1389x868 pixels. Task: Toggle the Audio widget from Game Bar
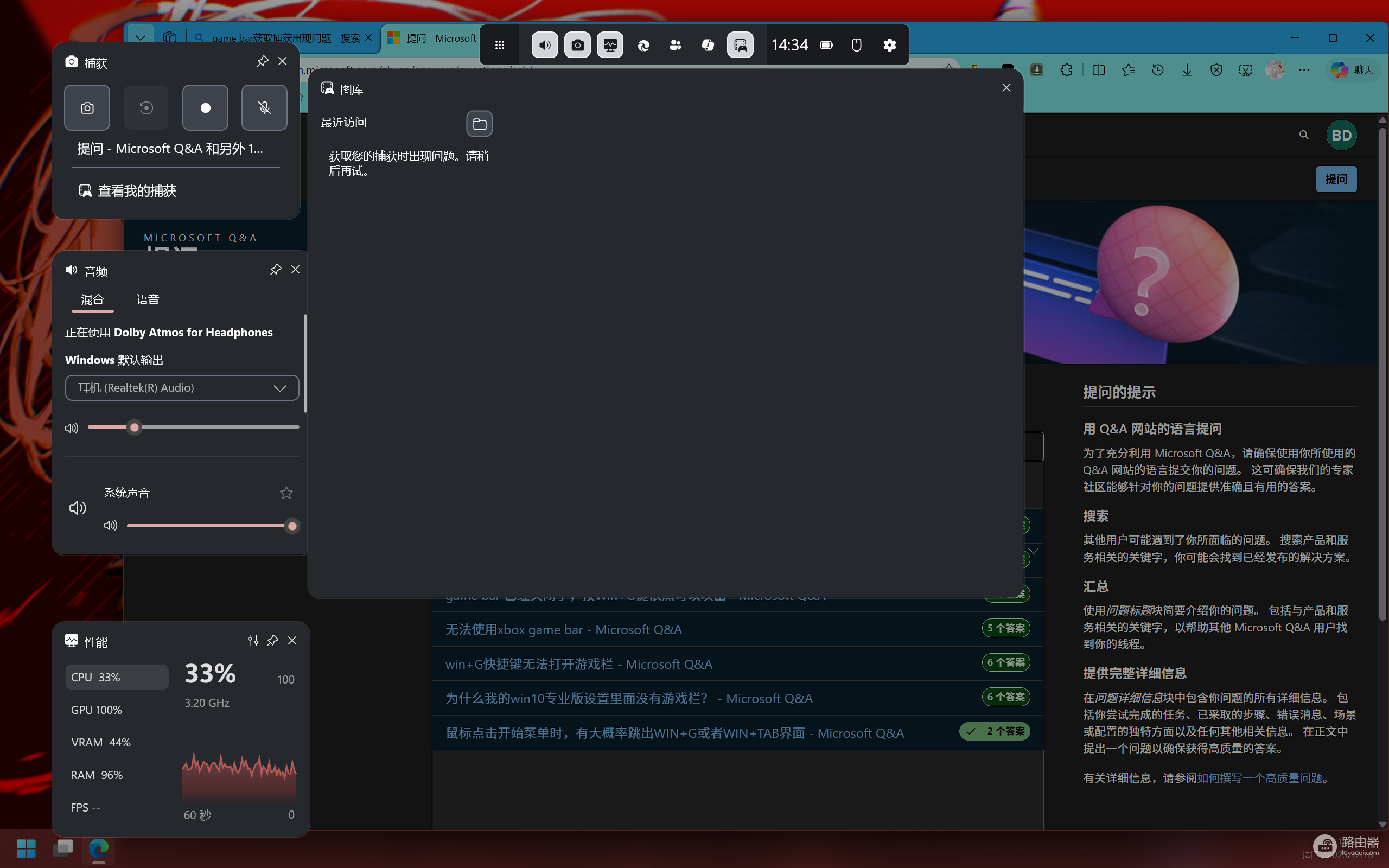pos(545,45)
